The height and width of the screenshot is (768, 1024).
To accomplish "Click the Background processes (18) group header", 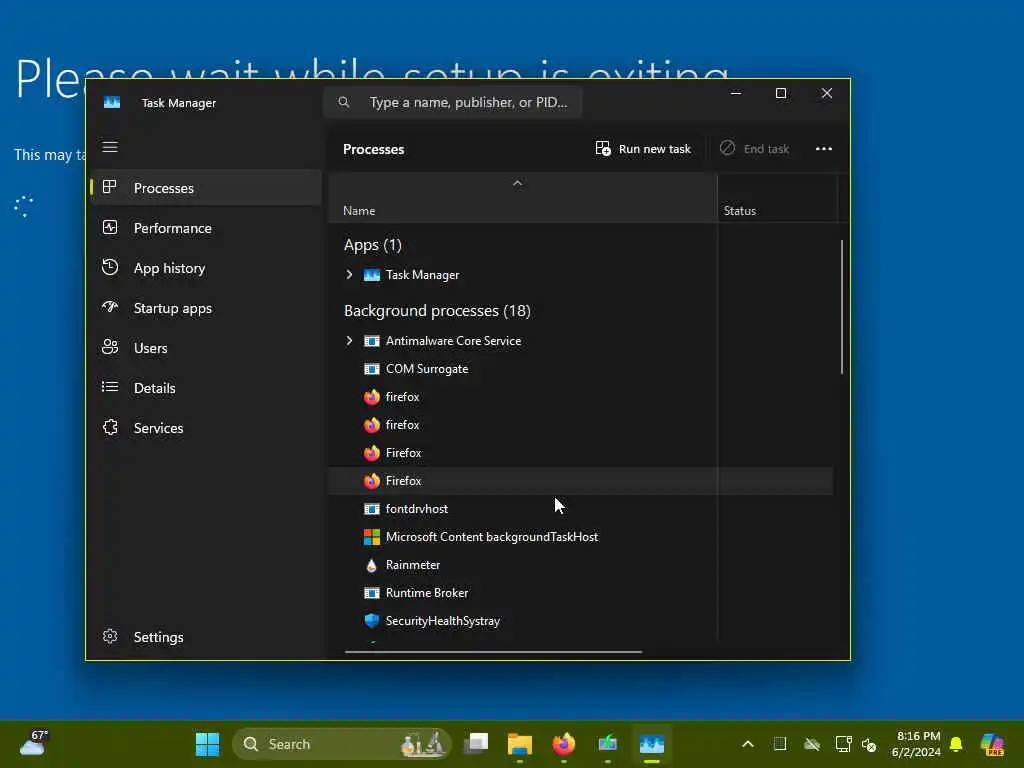I will 438,311.
